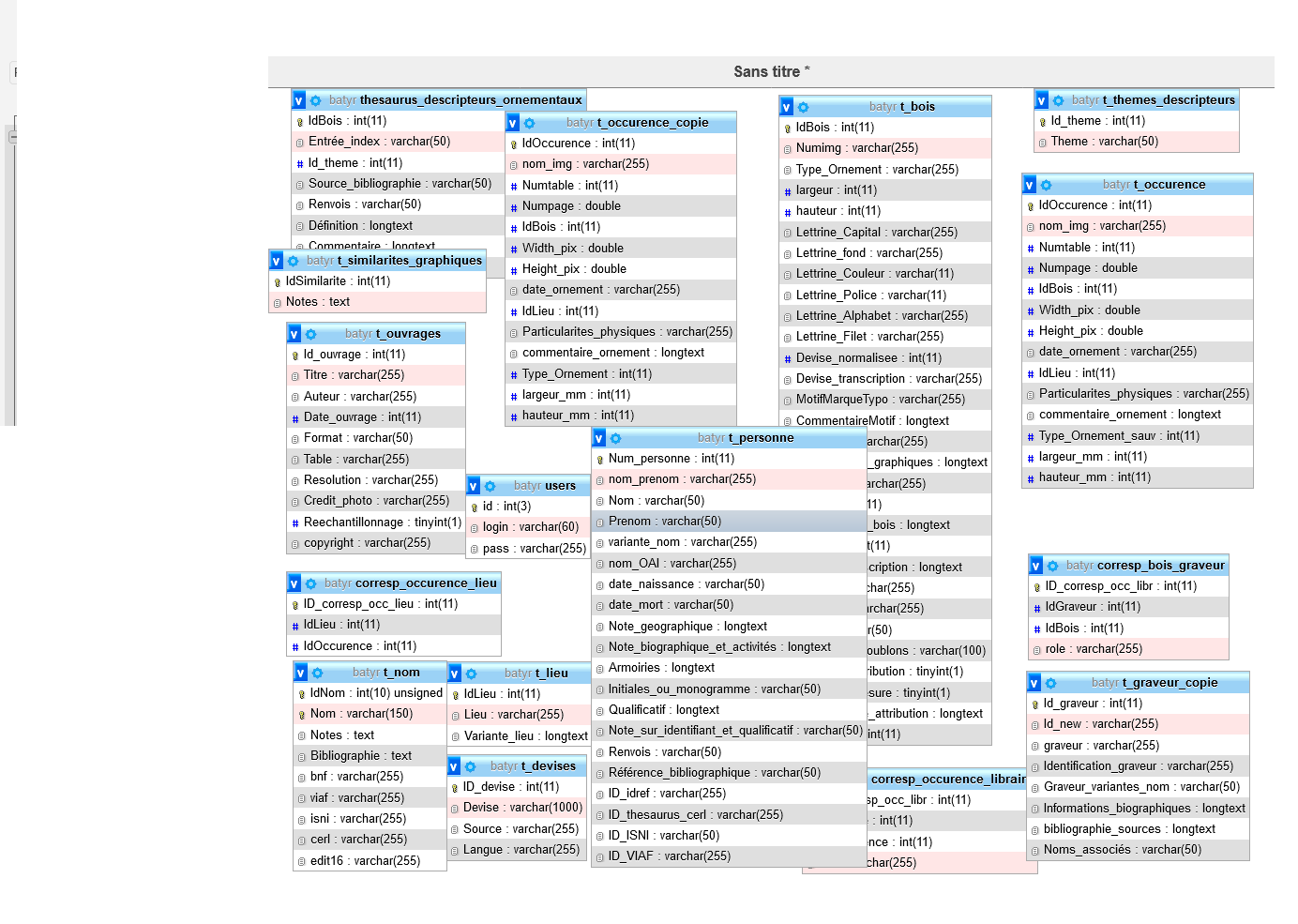Image resolution: width=1298 pixels, height=924 pixels.
Task: Click the t_occurence table title bar
Action: tap(1138, 185)
